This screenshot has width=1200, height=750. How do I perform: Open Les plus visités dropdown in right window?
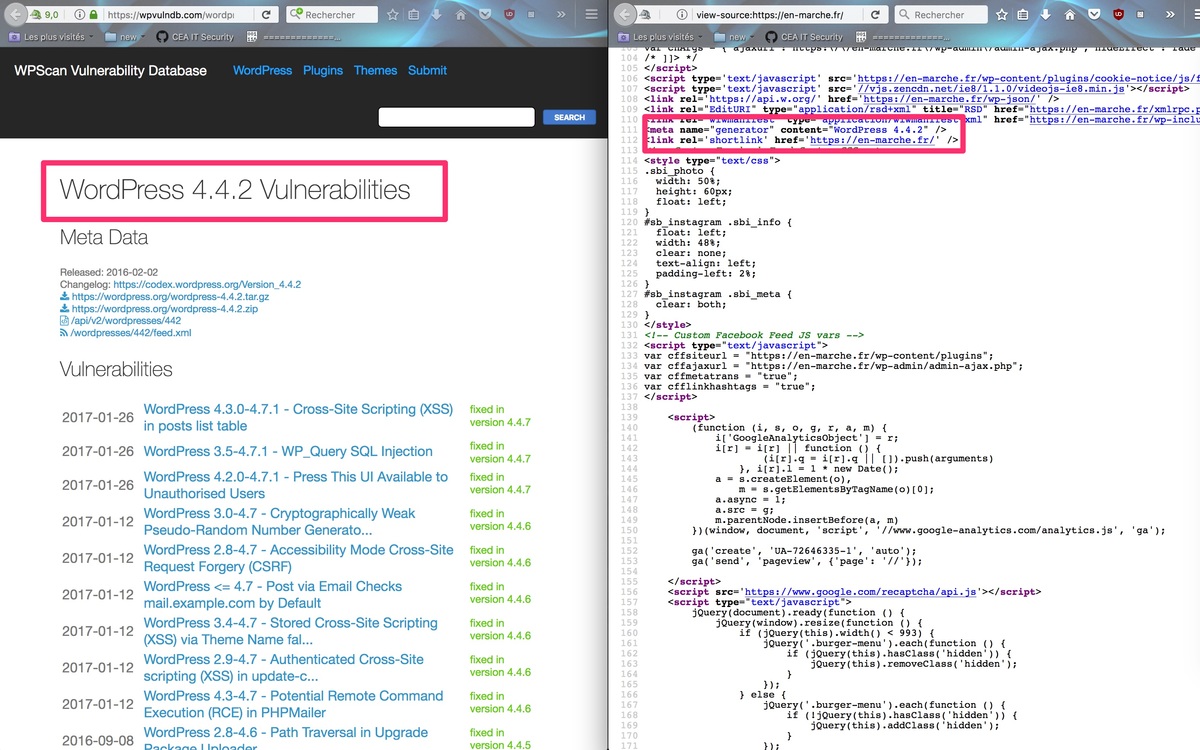[x=658, y=37]
